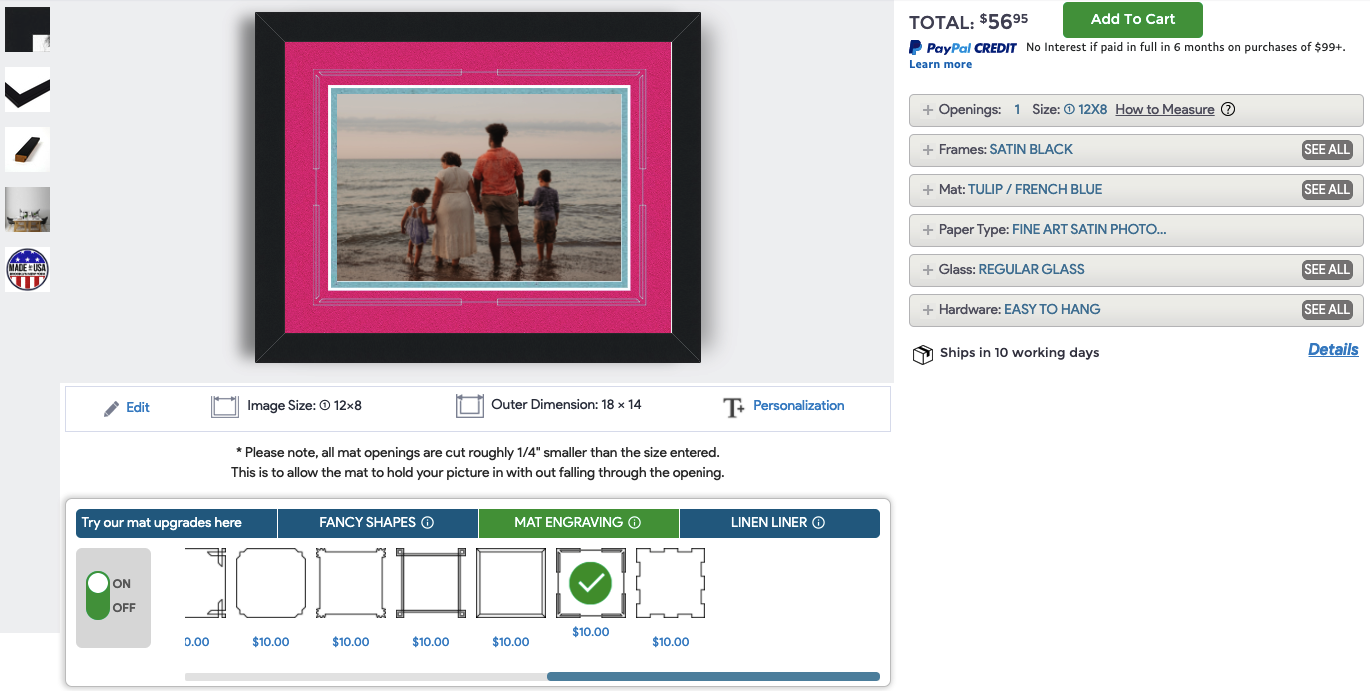Screen dimensions: 1370x691
Task: Click the Made in USA badge
Action: (27, 270)
